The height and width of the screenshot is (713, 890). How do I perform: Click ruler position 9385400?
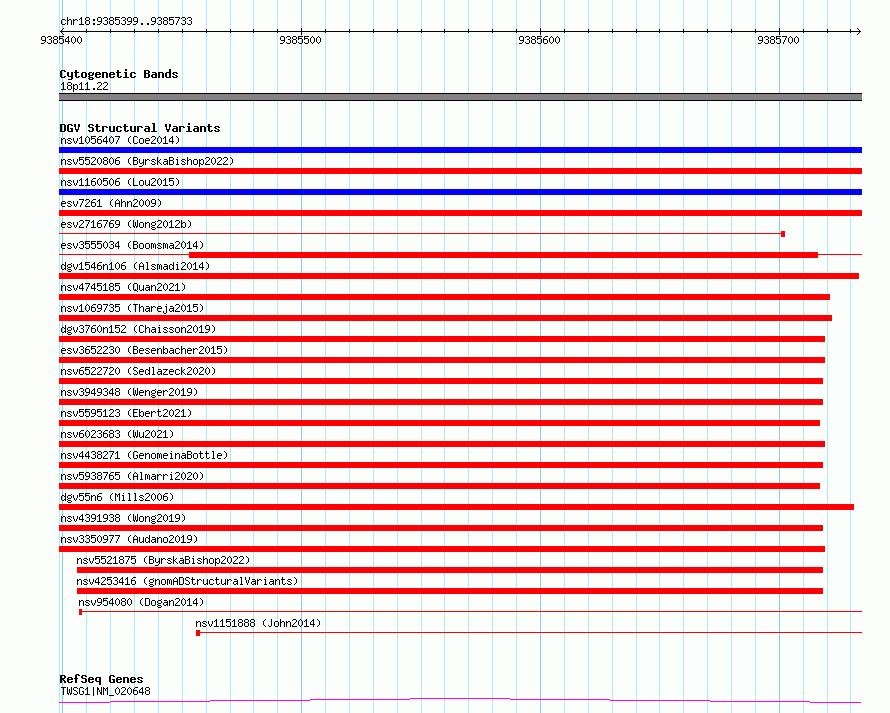[61, 40]
